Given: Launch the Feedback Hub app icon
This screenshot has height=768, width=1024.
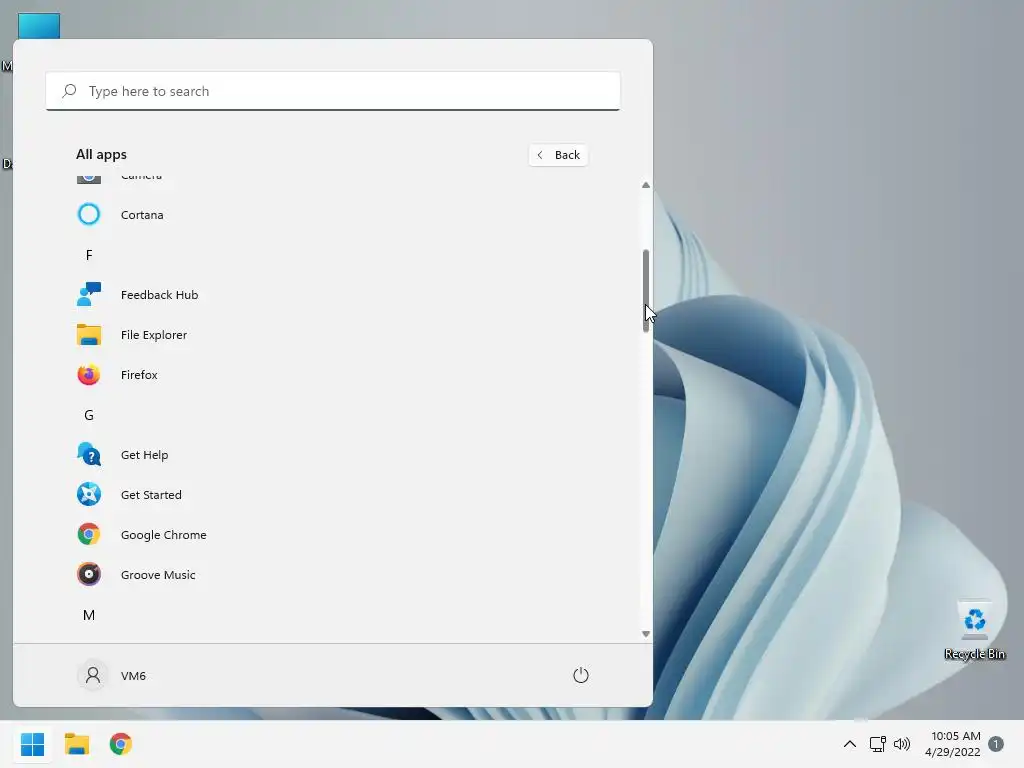Looking at the screenshot, I should coord(89,295).
